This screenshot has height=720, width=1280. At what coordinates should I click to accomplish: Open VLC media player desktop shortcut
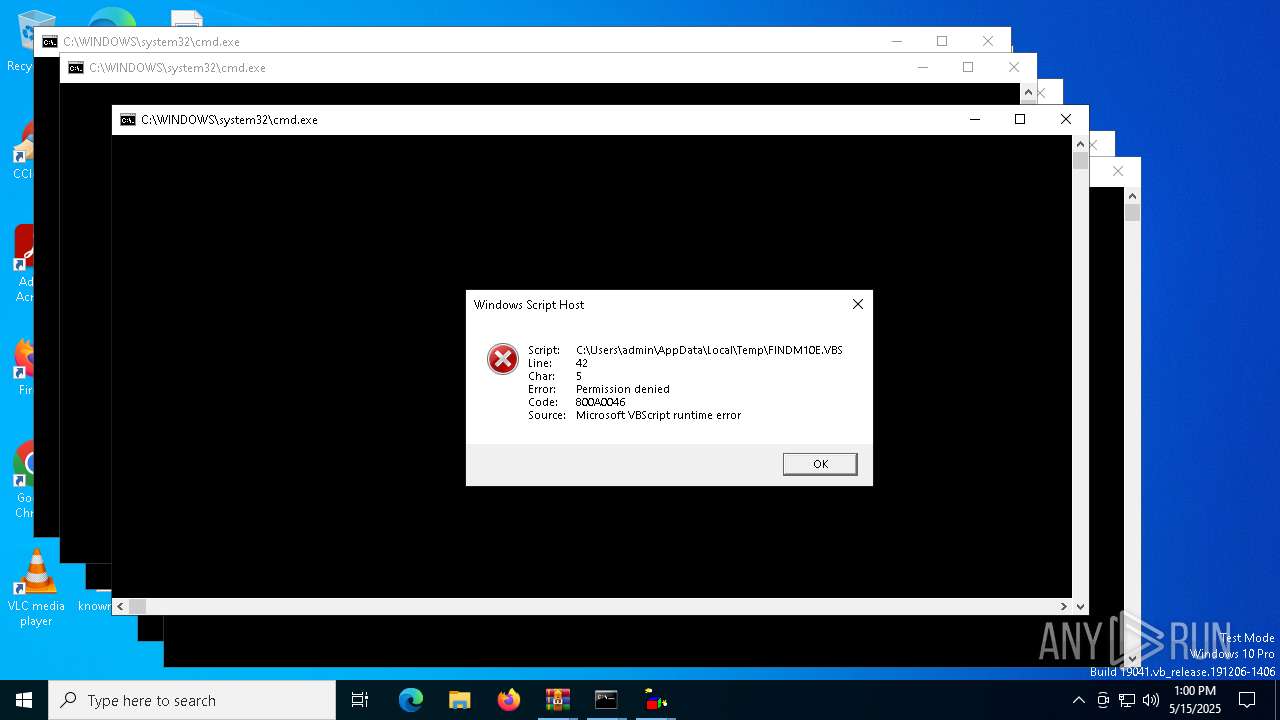[36, 588]
